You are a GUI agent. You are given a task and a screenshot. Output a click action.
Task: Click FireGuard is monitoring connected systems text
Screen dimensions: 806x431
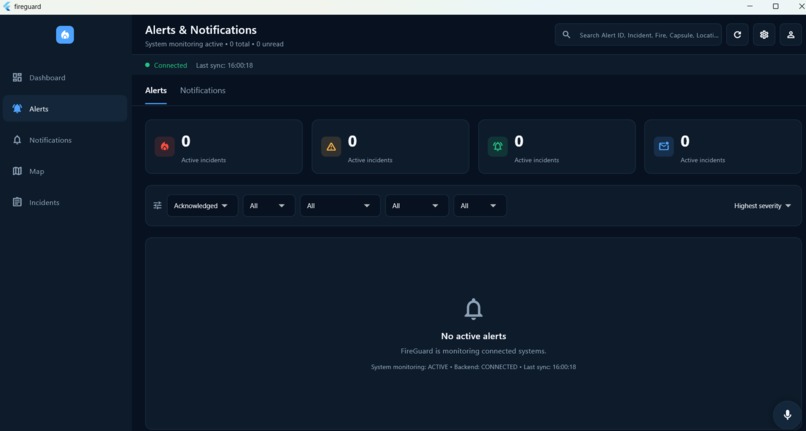click(473, 351)
